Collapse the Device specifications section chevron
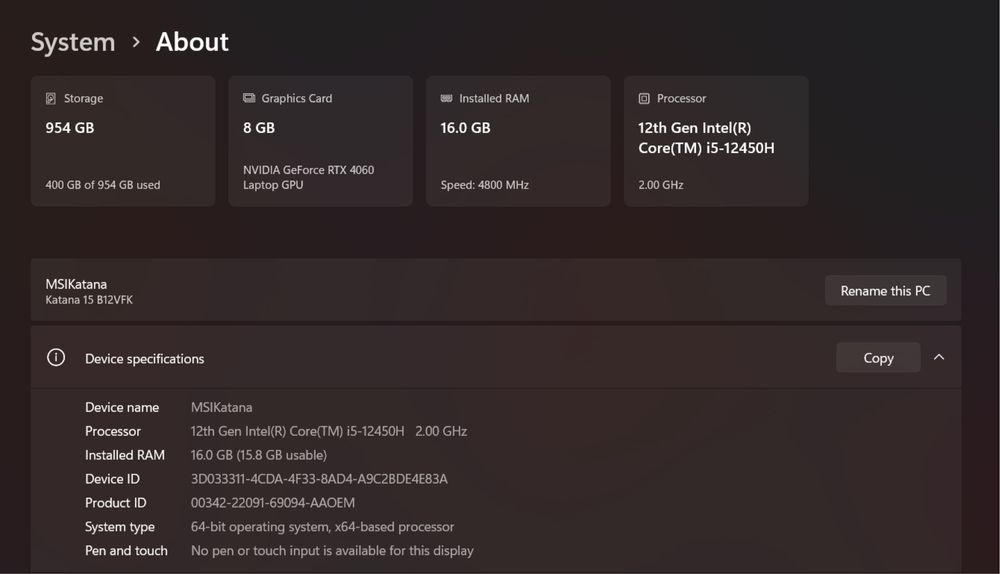Viewport: 1000px width, 574px height. point(939,357)
